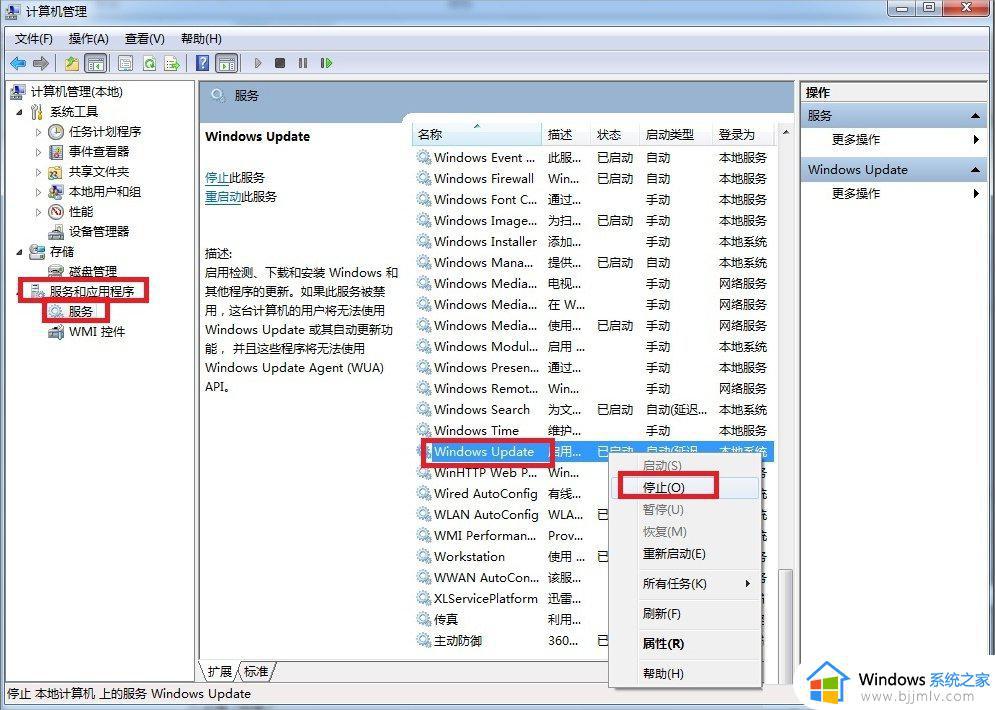Expand the 事件查看器 node arrow
995x710 pixels.
pyautogui.click(x=38, y=152)
